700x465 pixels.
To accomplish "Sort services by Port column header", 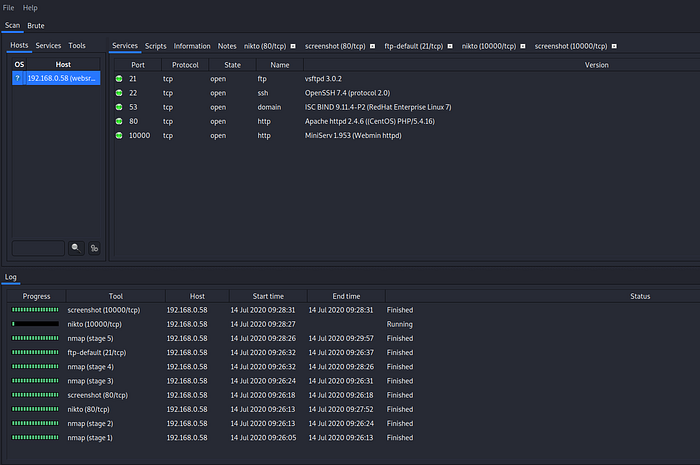I will (x=138, y=64).
